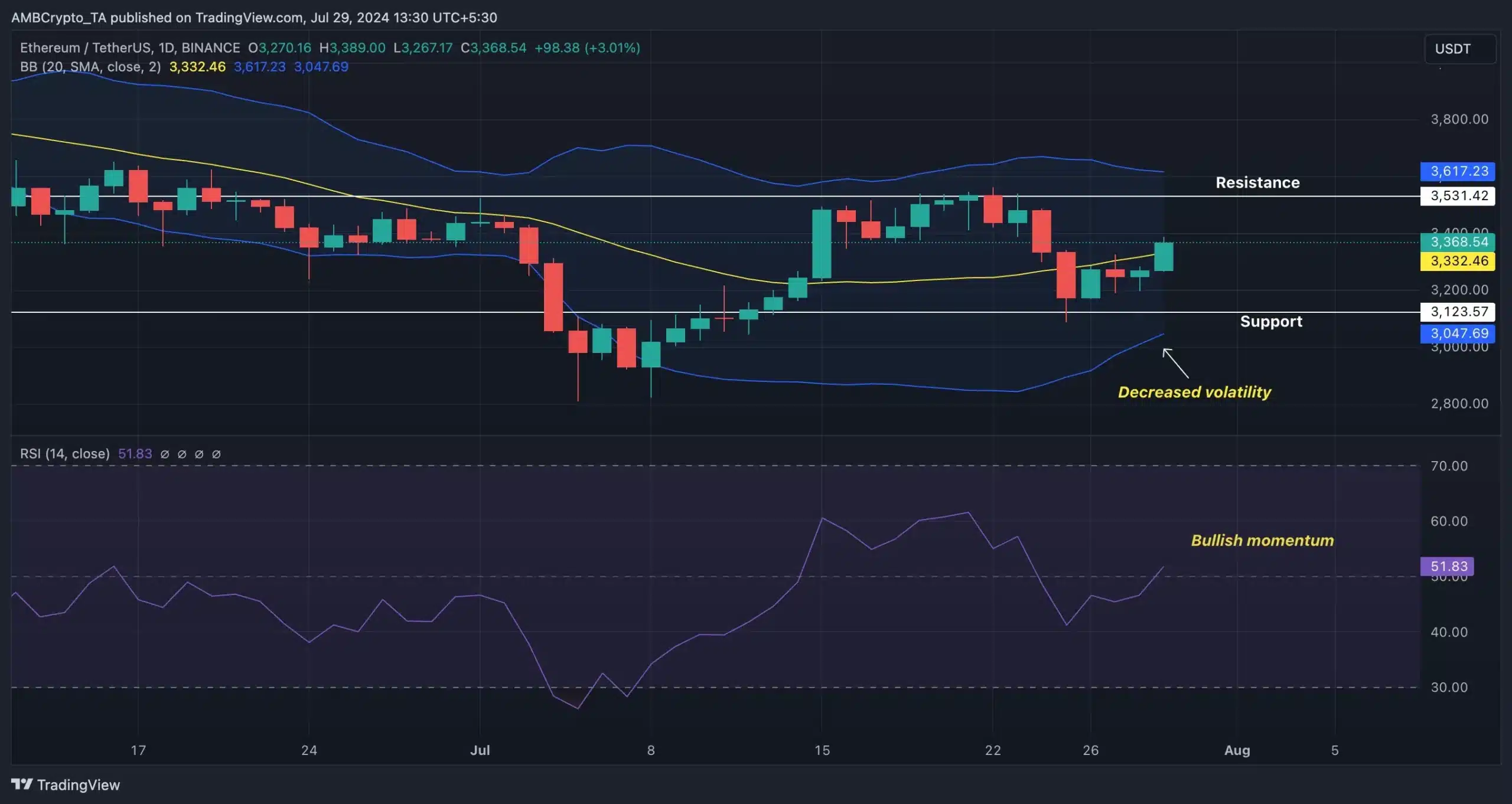Click the low value L3,267.17 in header

423,48
